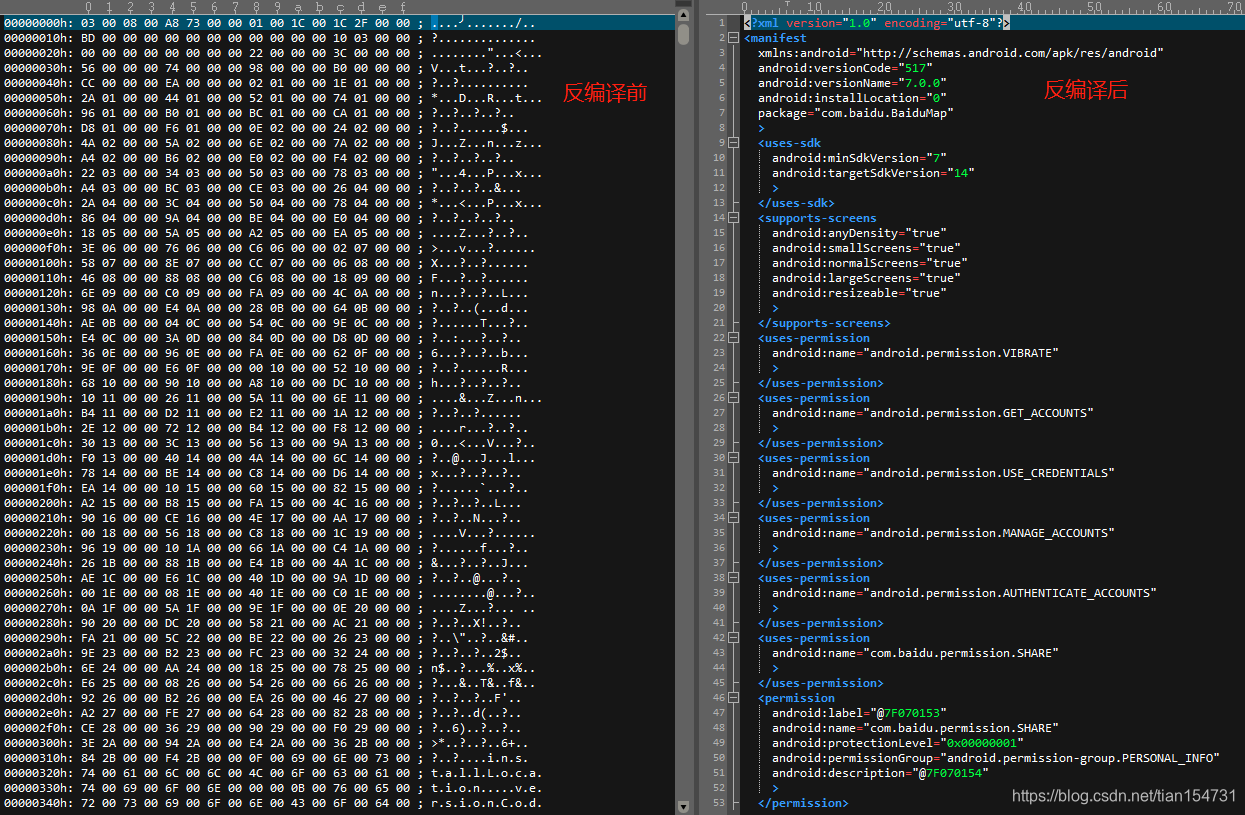Screen dimensions: 1245x815
Task: Click the android:permissionGroup PERSONAL_INFO line
Action: tap(996, 758)
